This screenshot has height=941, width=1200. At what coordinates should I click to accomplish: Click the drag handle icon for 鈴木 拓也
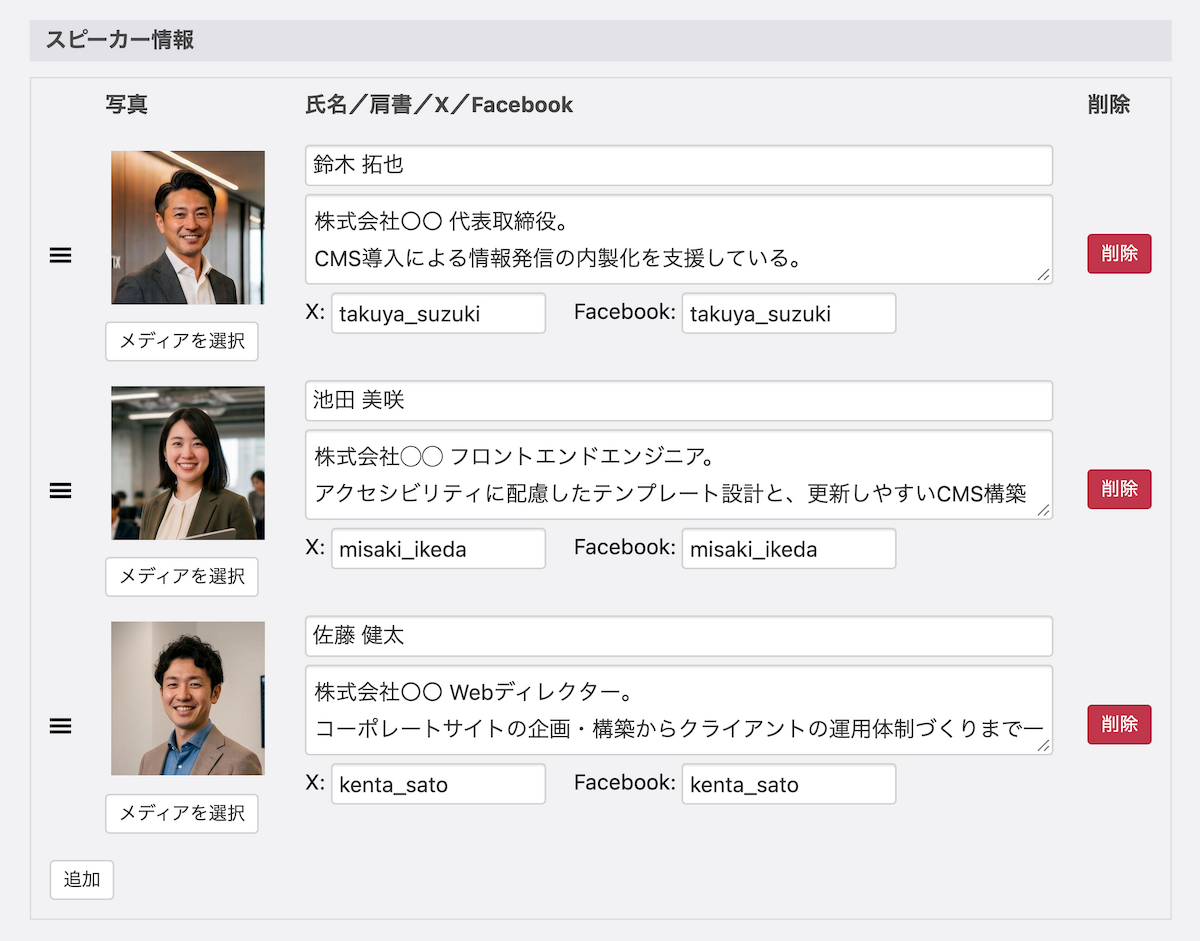[60, 255]
